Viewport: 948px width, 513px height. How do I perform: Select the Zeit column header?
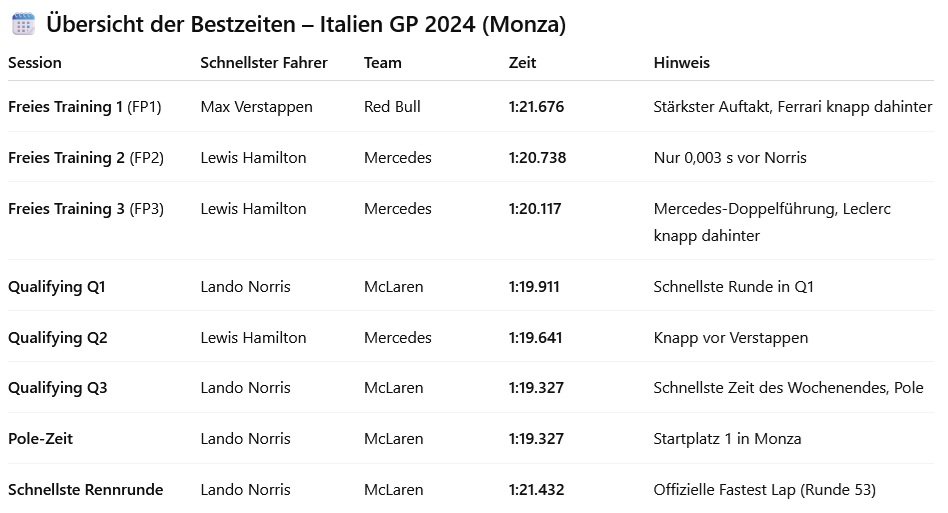[x=523, y=62]
